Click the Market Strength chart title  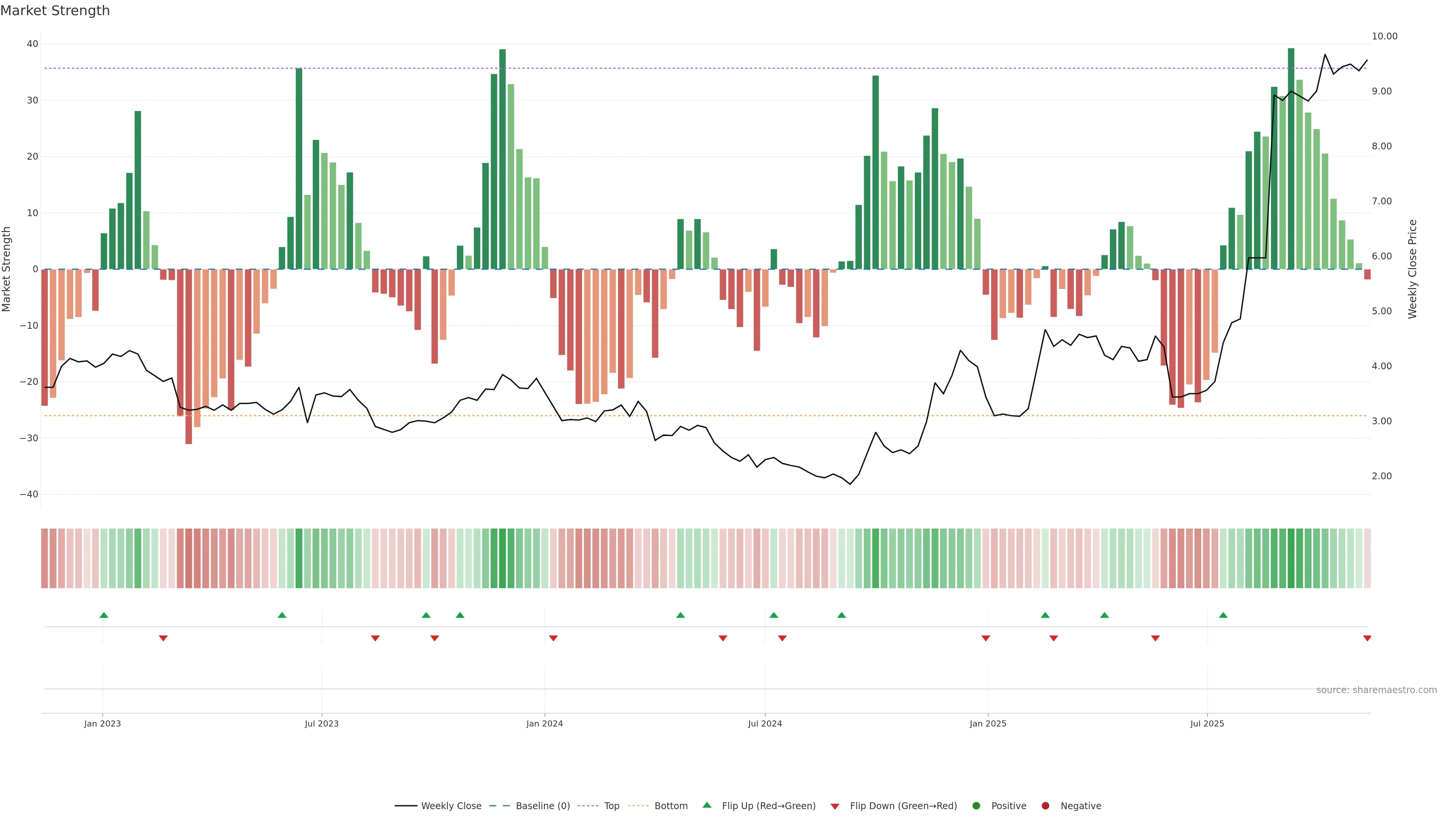[55, 11]
